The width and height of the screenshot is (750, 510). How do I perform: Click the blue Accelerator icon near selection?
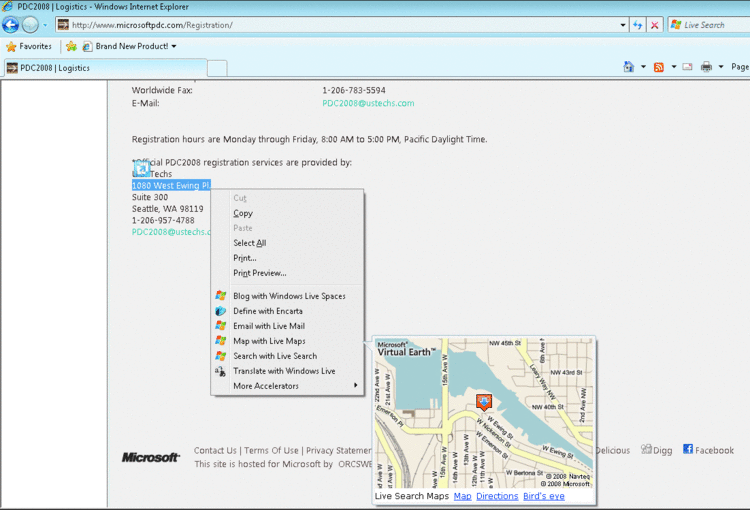point(141,168)
